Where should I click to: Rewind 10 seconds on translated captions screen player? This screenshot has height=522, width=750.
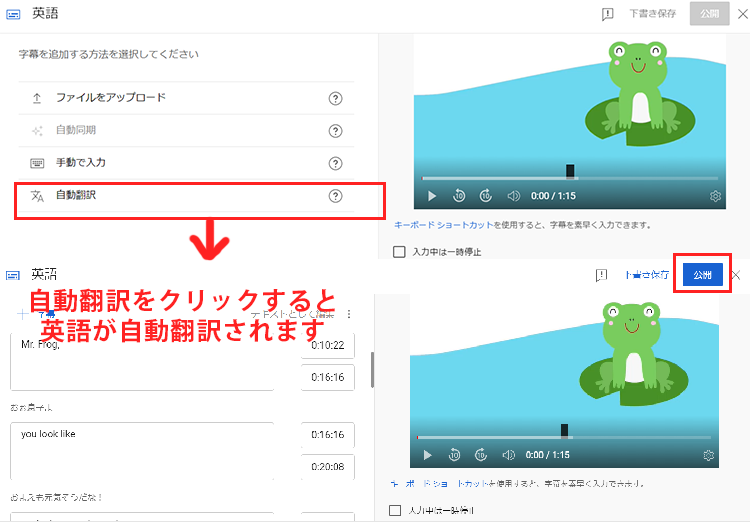coord(454,455)
